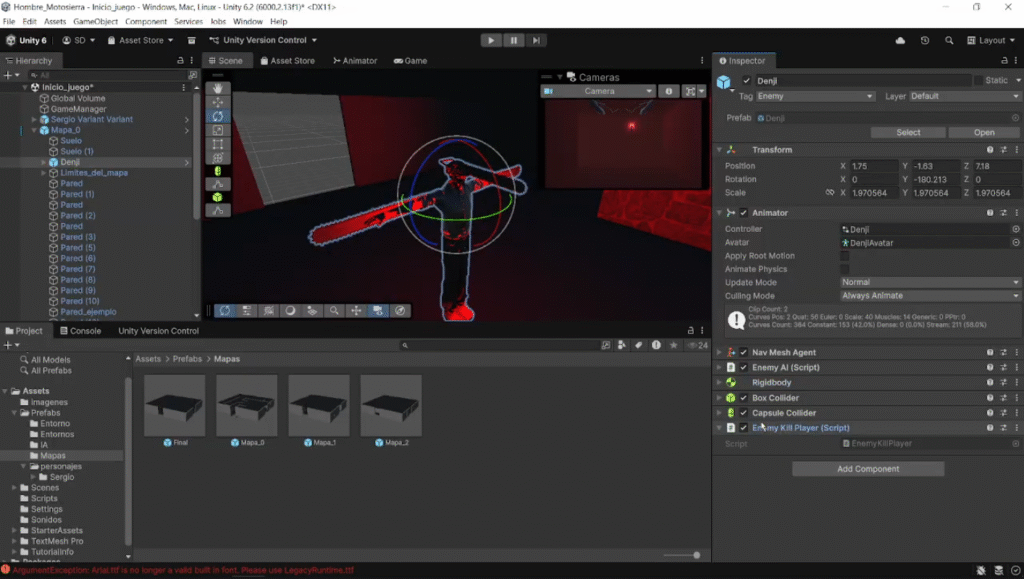Toggle the Denji active checkbox

(746, 81)
